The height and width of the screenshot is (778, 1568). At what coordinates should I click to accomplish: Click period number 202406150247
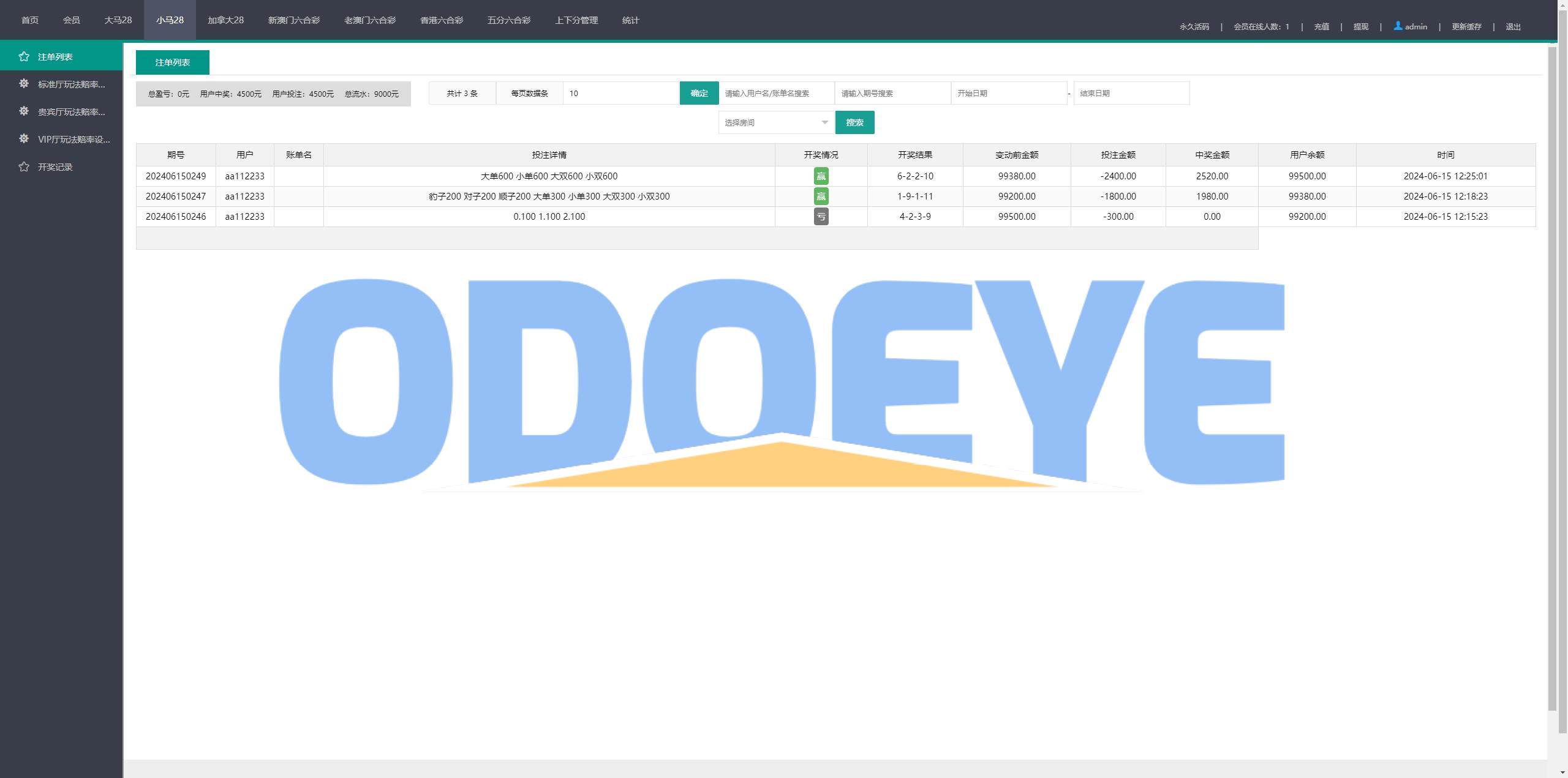176,196
